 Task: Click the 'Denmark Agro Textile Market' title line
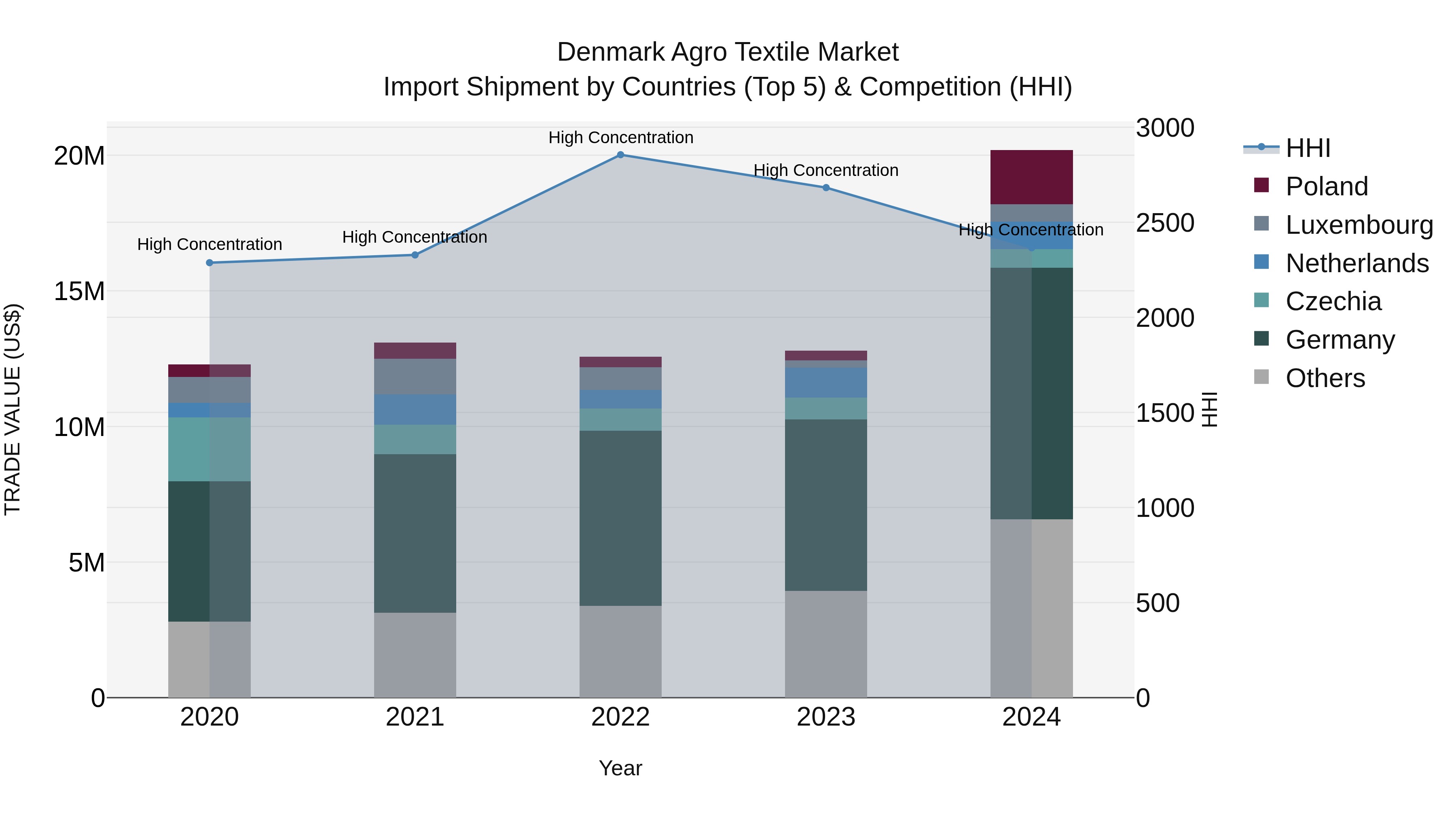(728, 52)
